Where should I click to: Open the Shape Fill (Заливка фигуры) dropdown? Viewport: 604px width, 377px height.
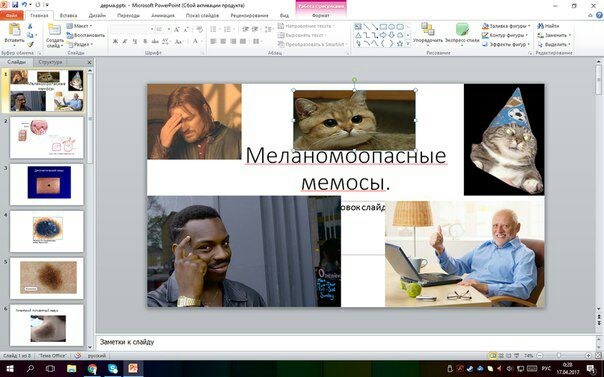506,26
